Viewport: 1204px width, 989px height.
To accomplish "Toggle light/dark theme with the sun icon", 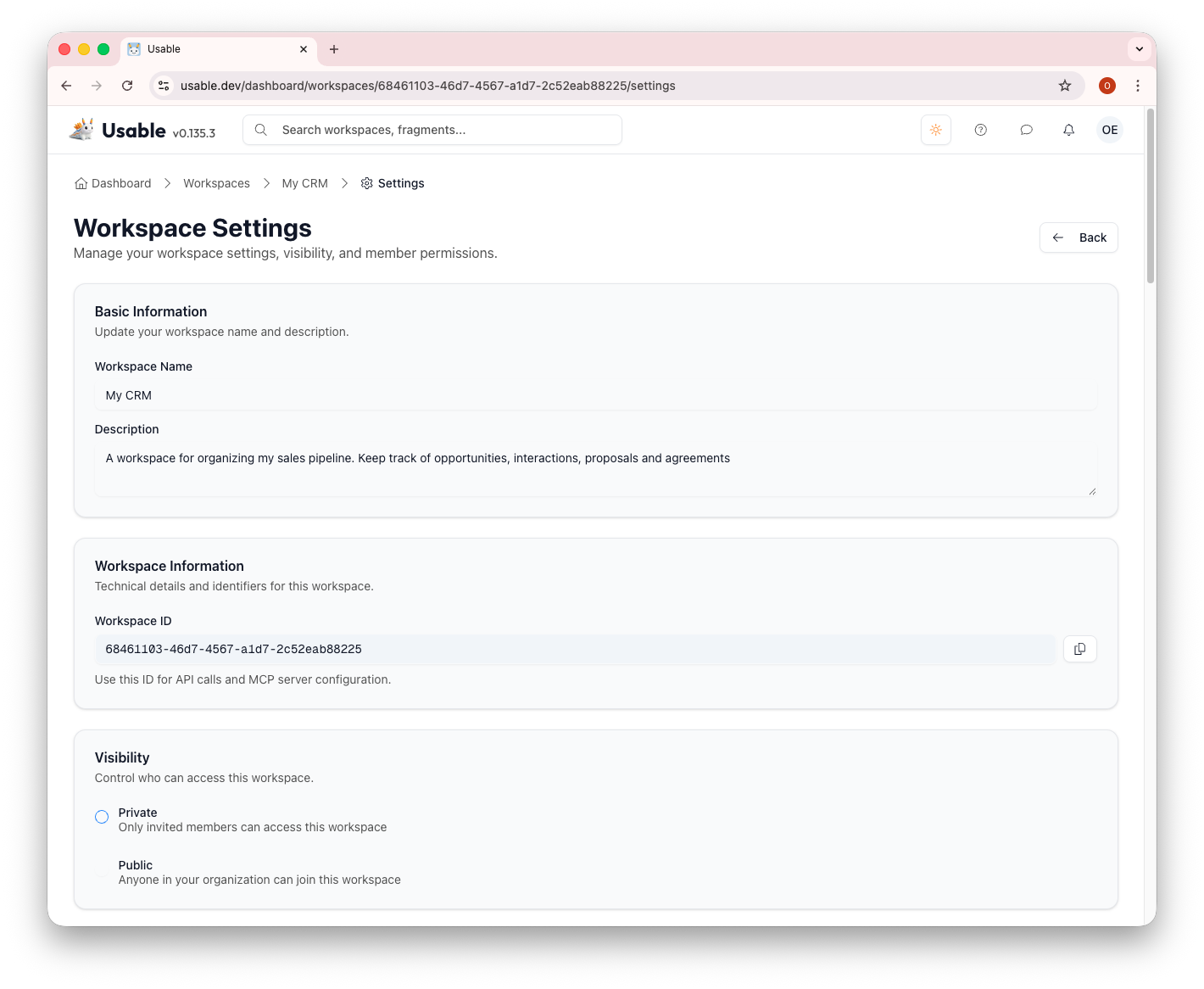I will click(x=935, y=130).
